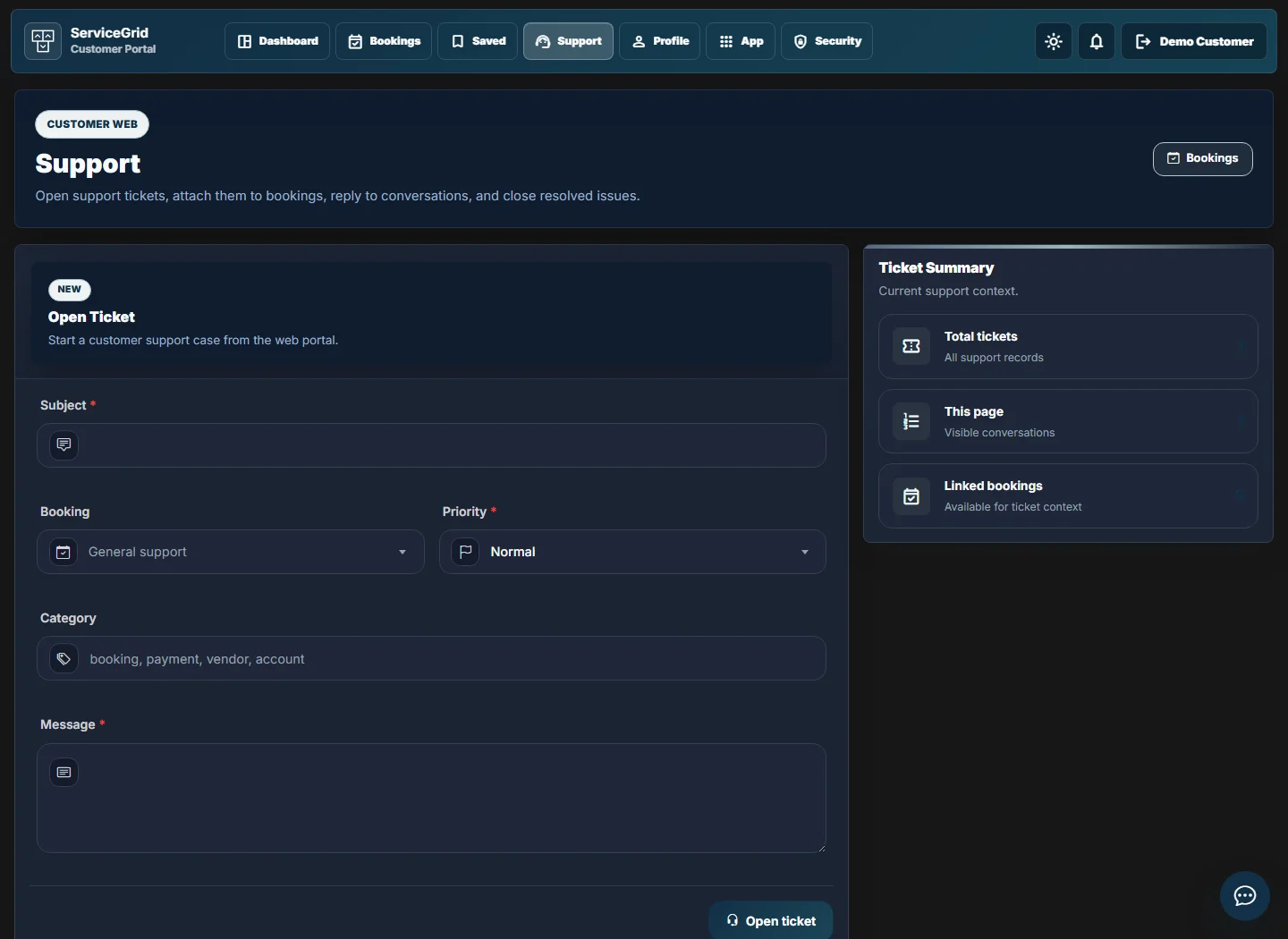1288x939 pixels.
Task: Click the NEW badge
Action: tap(70, 290)
